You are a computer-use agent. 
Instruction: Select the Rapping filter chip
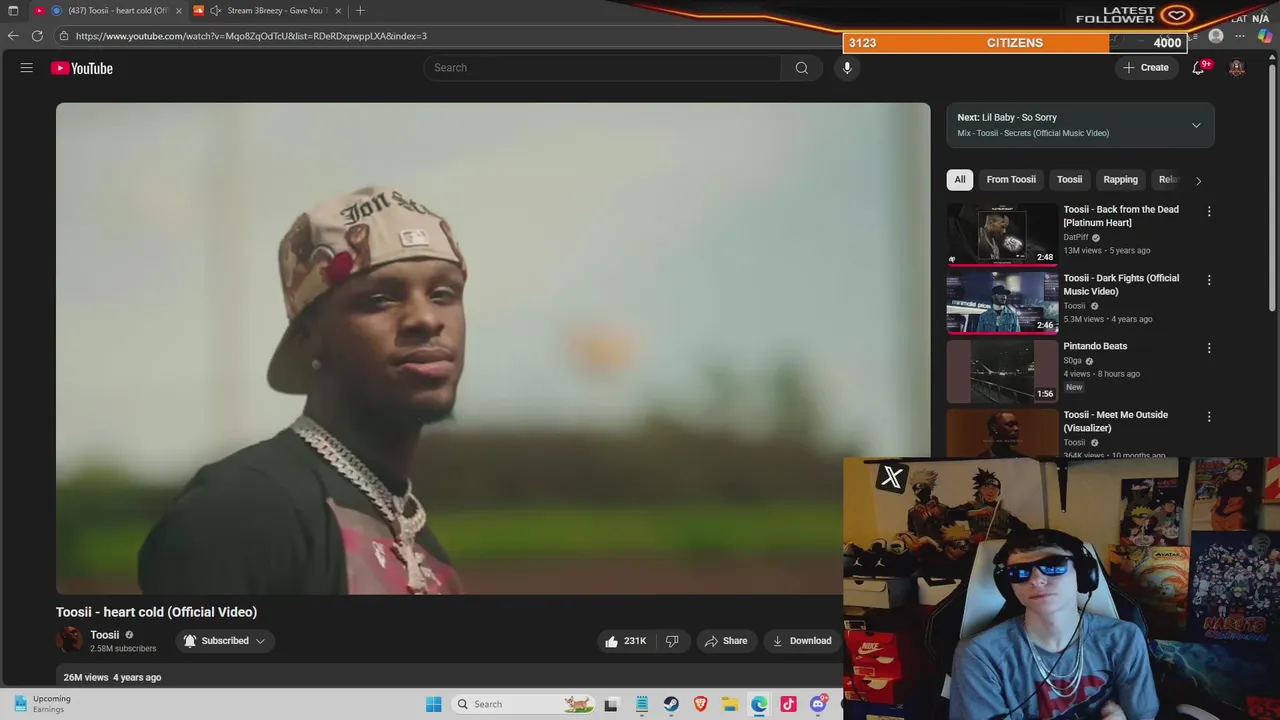click(1120, 180)
